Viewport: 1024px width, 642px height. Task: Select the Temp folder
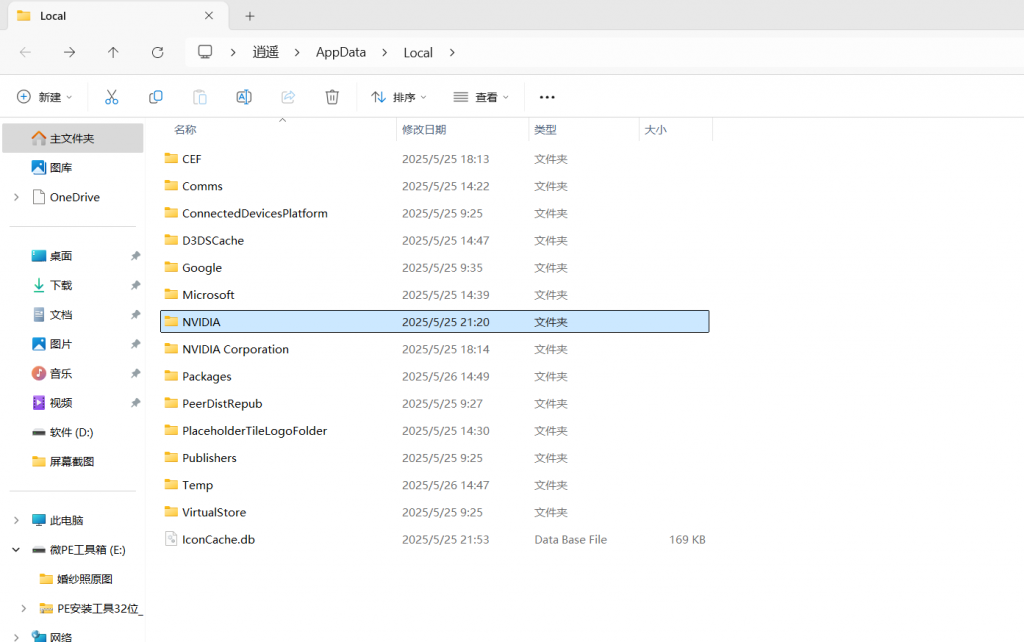pos(197,485)
